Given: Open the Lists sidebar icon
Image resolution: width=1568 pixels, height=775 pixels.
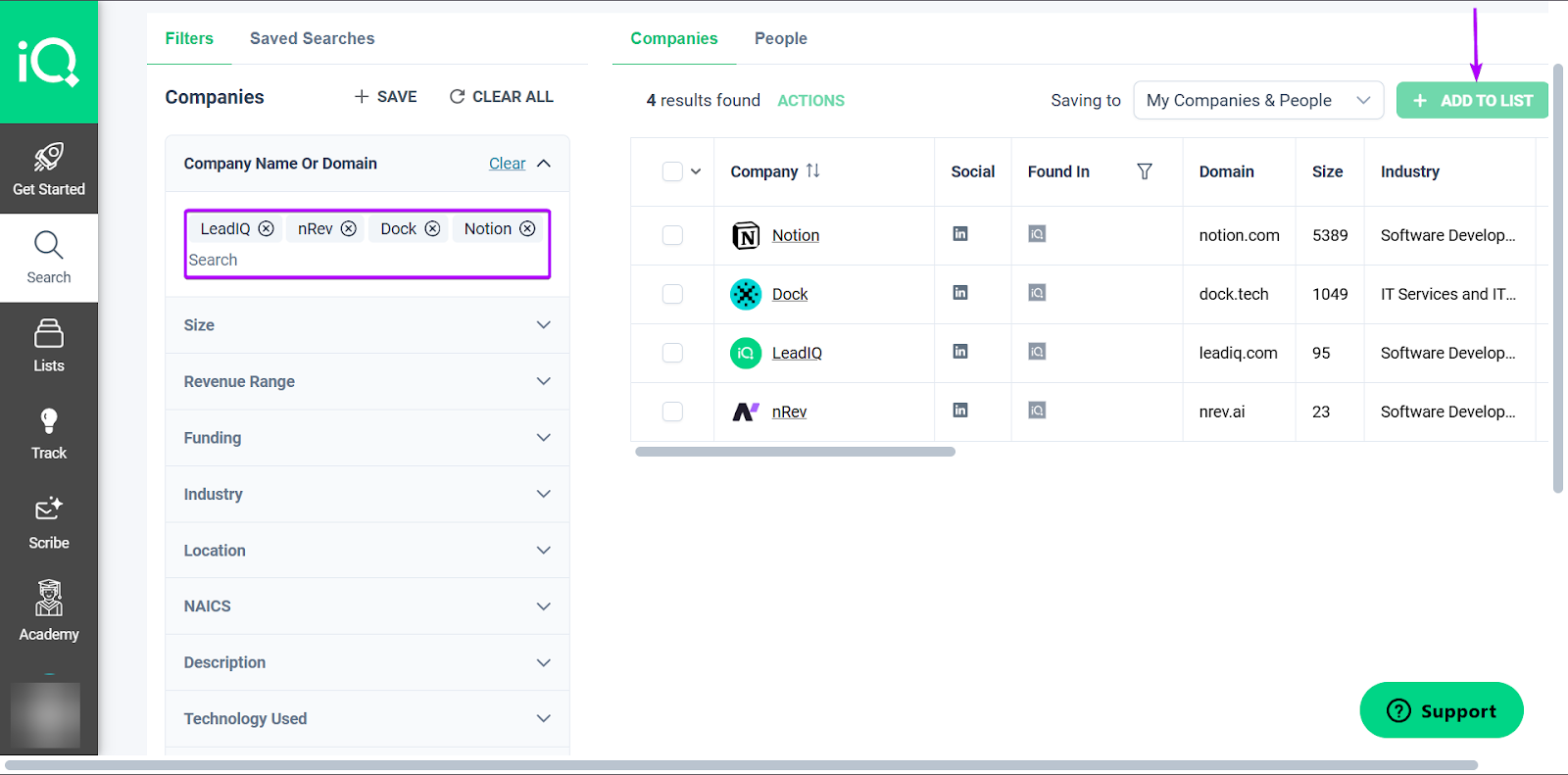Looking at the screenshot, I should tap(49, 333).
